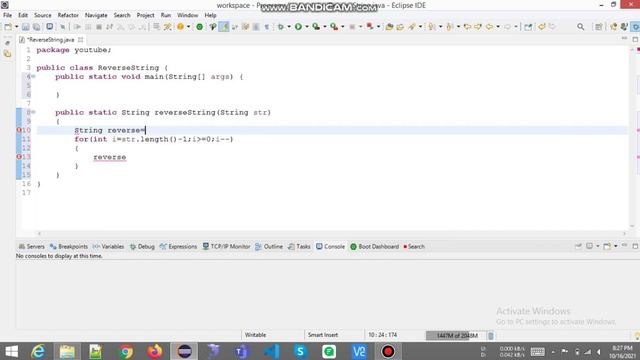Run program with green Run button
640x360 pixels.
point(298,27)
